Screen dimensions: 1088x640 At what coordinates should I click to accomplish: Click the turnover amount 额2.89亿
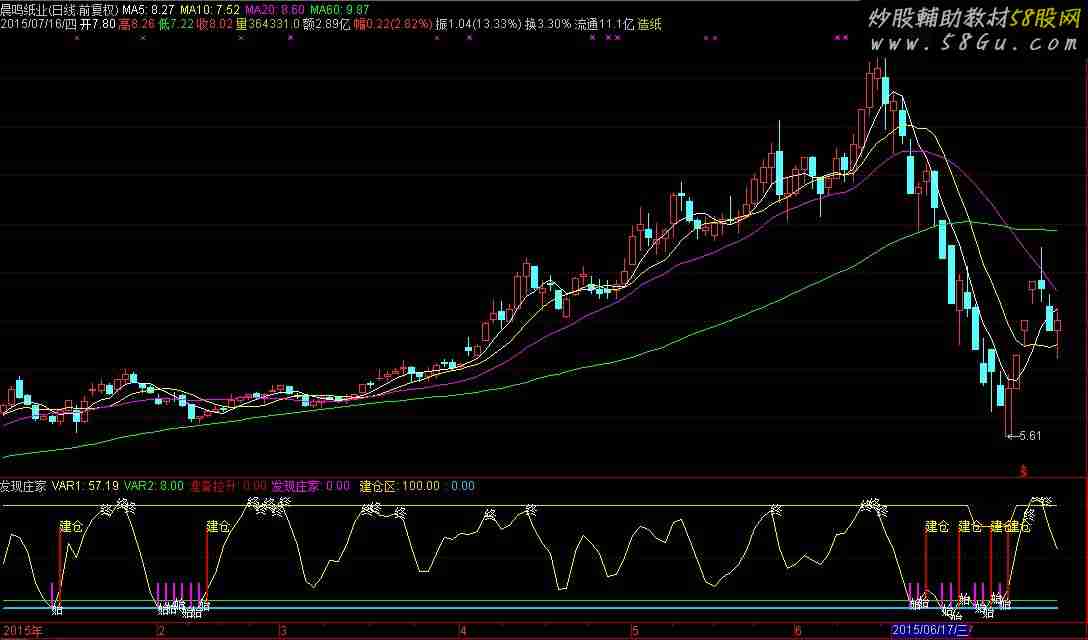pos(327,24)
